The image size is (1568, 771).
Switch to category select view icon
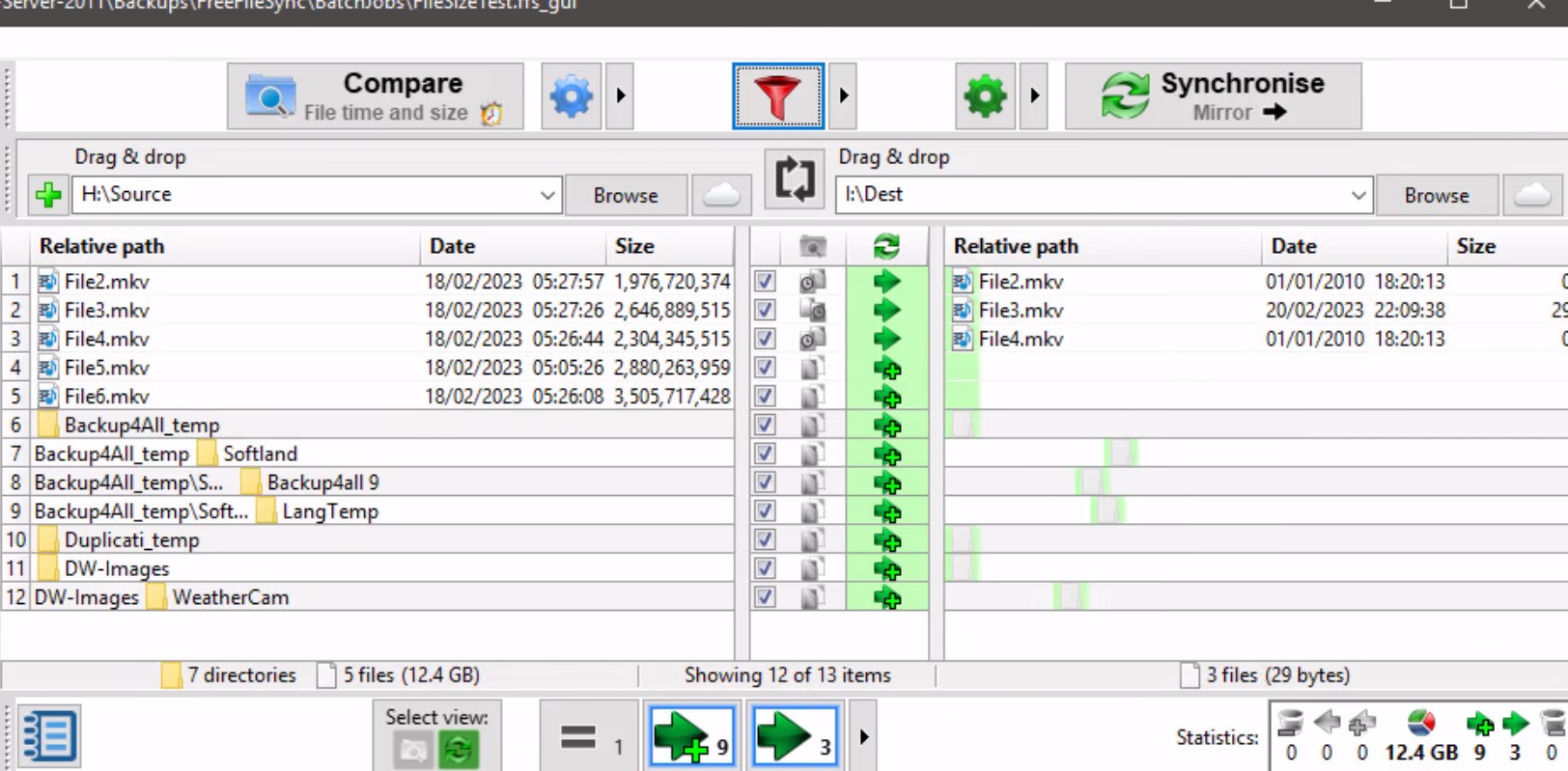tap(413, 749)
